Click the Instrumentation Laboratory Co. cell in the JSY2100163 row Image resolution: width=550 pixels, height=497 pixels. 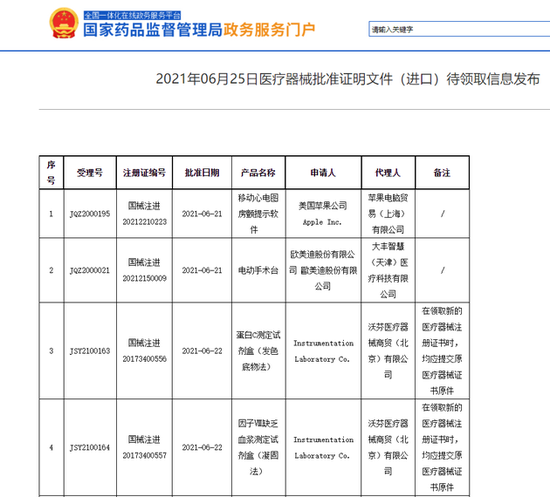[x=323, y=351]
